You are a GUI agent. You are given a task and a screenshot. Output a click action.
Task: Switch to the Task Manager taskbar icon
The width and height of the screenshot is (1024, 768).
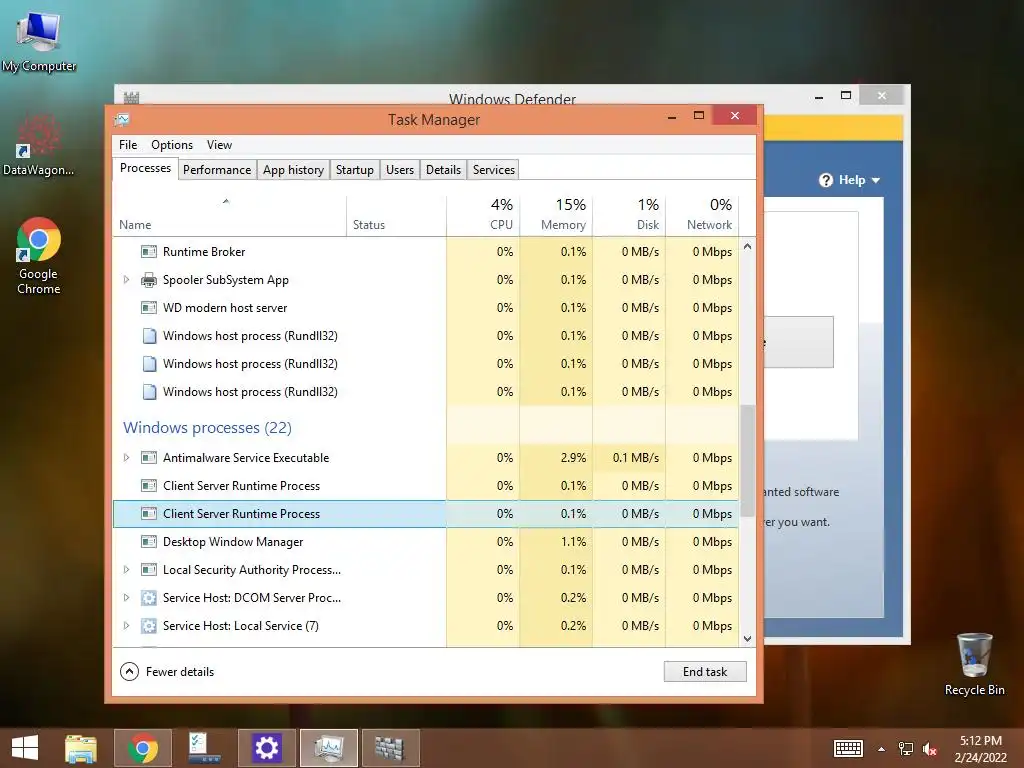pyautogui.click(x=328, y=748)
